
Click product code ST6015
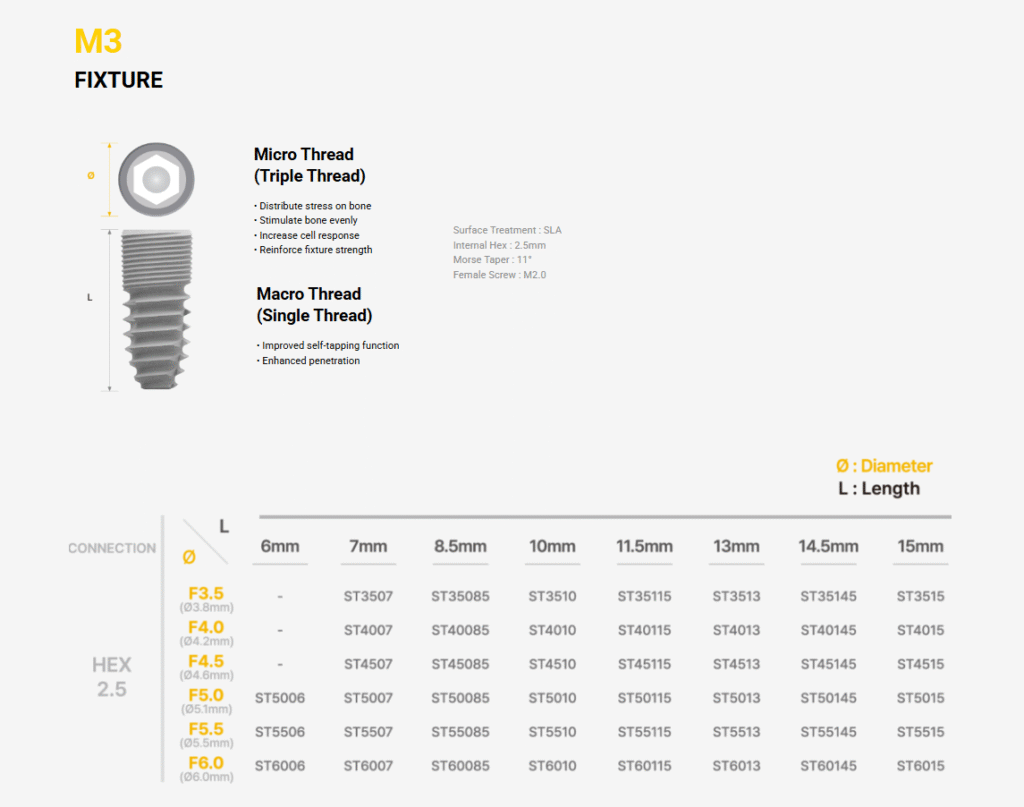920,766
